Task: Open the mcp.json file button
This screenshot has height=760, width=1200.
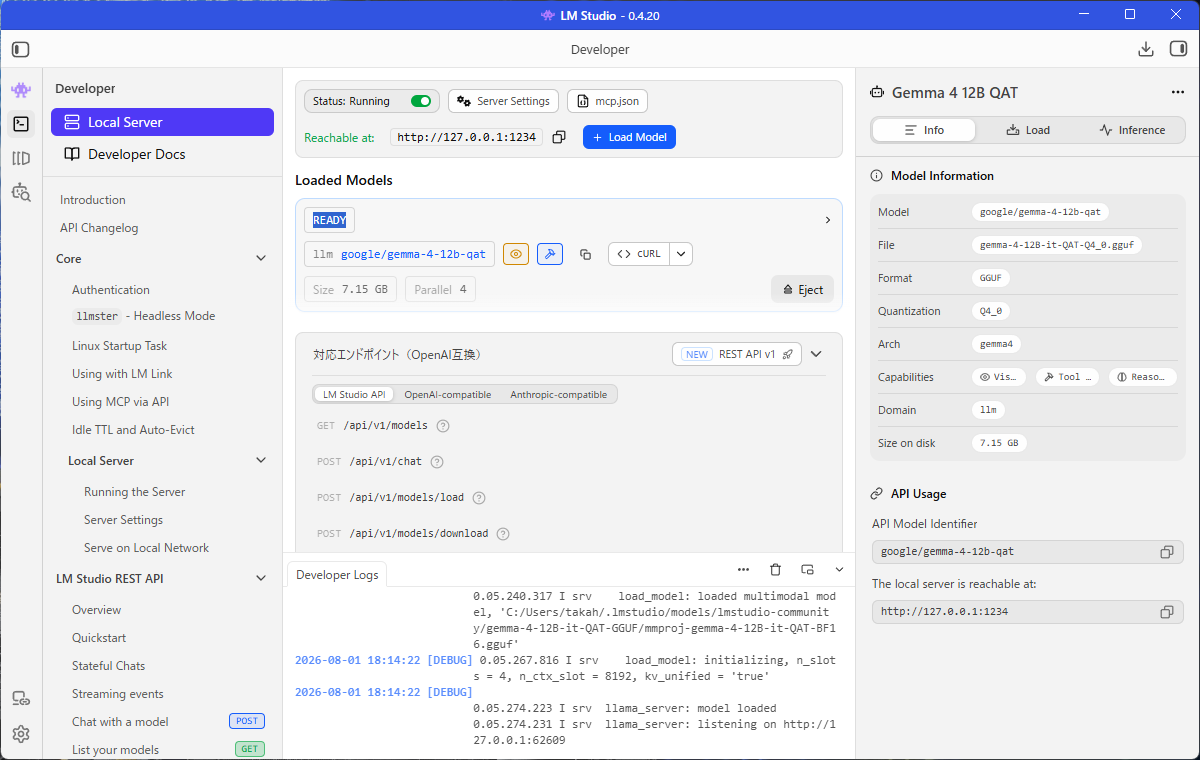Action: [x=608, y=101]
